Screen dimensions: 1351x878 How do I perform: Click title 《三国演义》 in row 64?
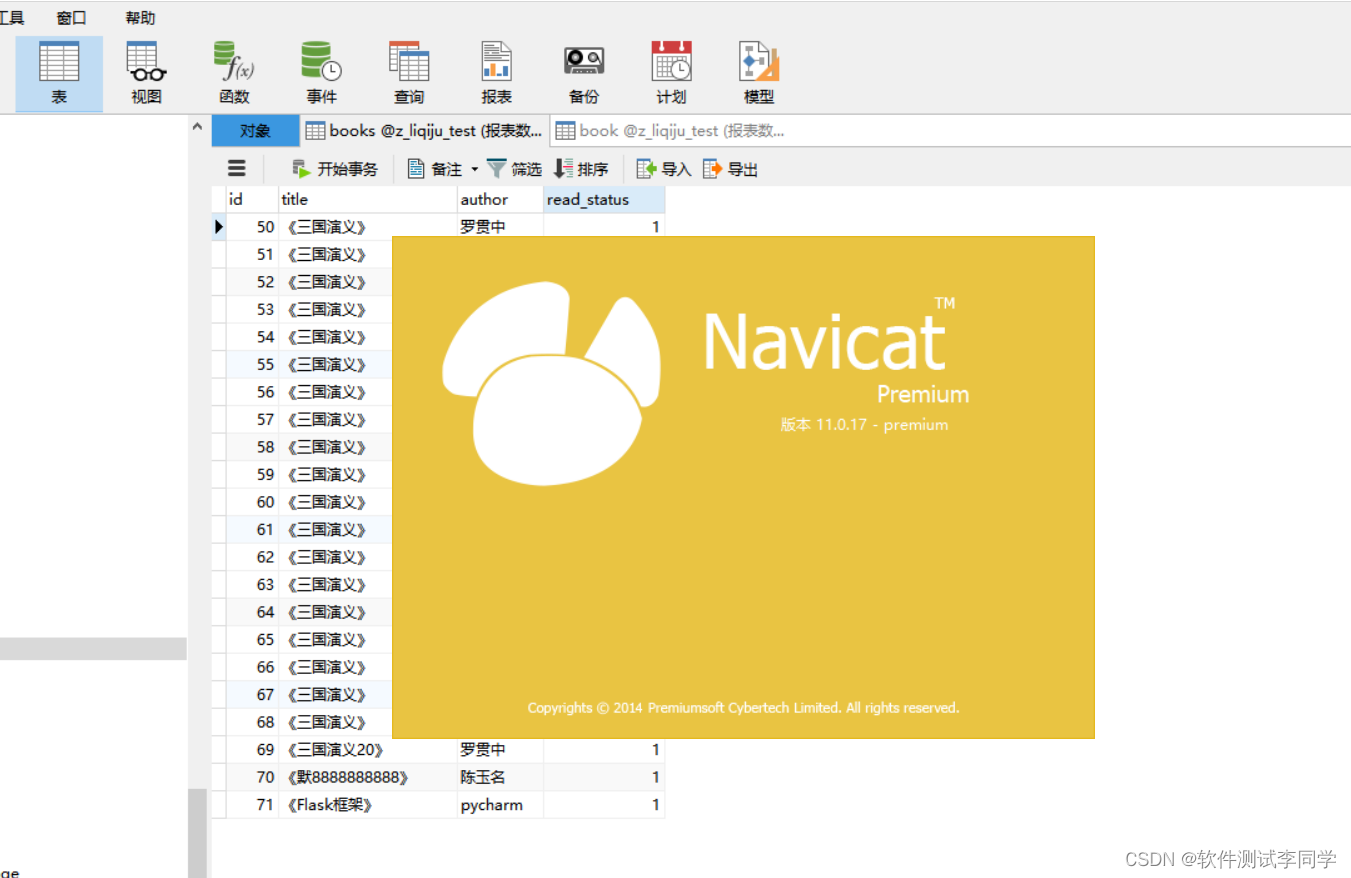(335, 612)
